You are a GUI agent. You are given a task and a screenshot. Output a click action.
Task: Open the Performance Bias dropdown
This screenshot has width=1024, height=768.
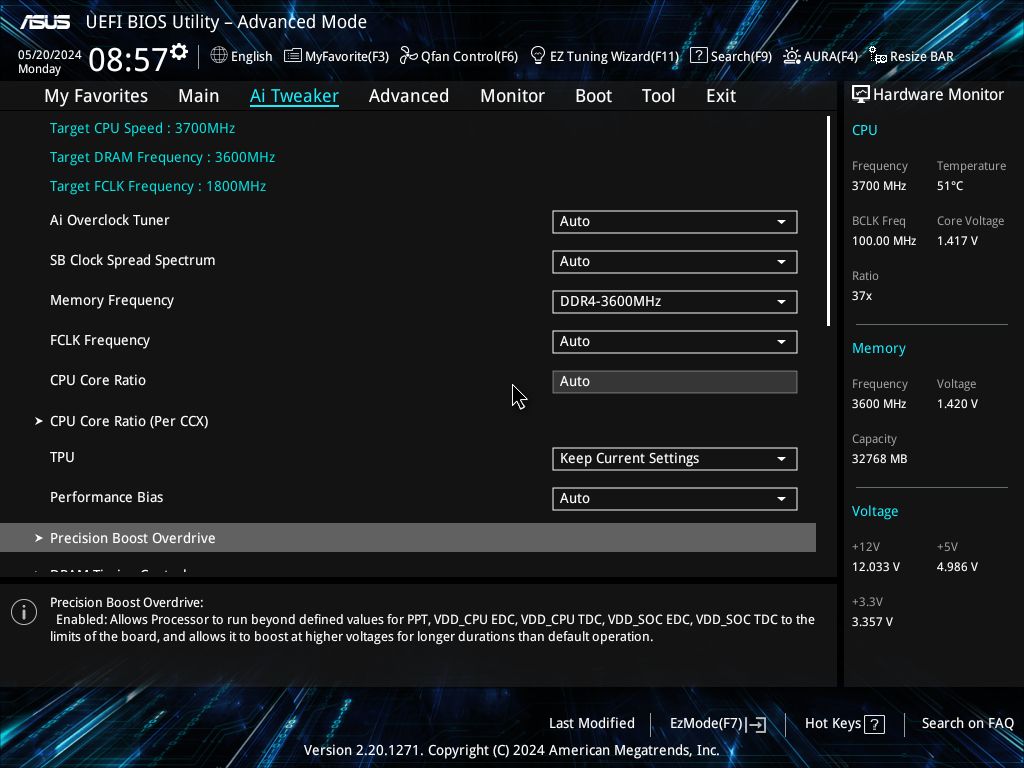click(675, 498)
